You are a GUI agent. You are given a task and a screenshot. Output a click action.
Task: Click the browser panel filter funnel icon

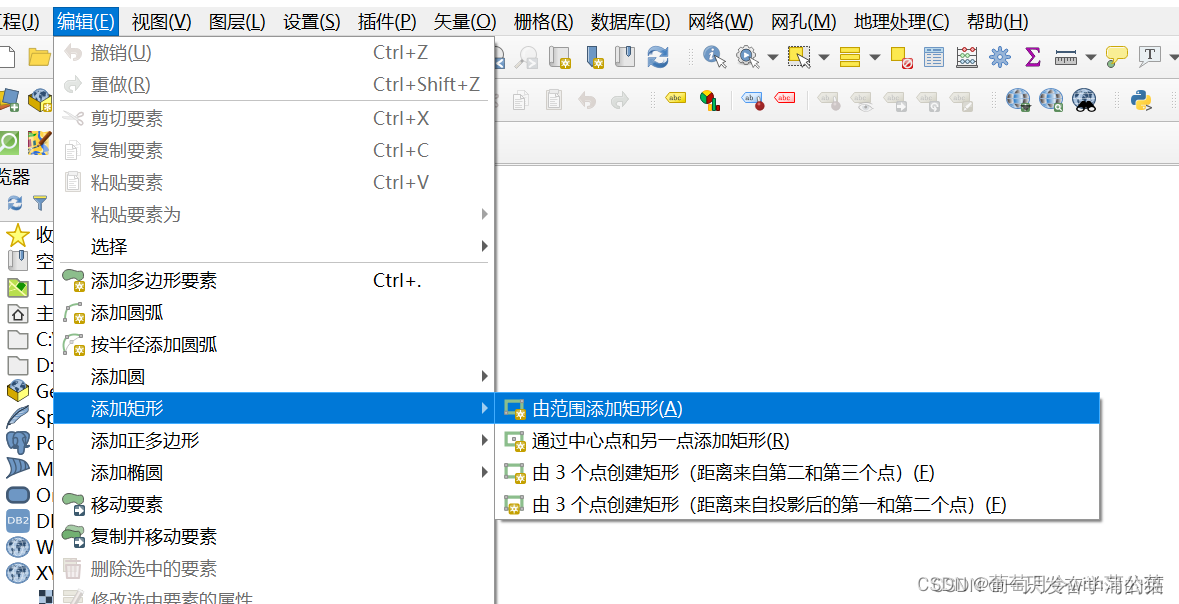(40, 203)
